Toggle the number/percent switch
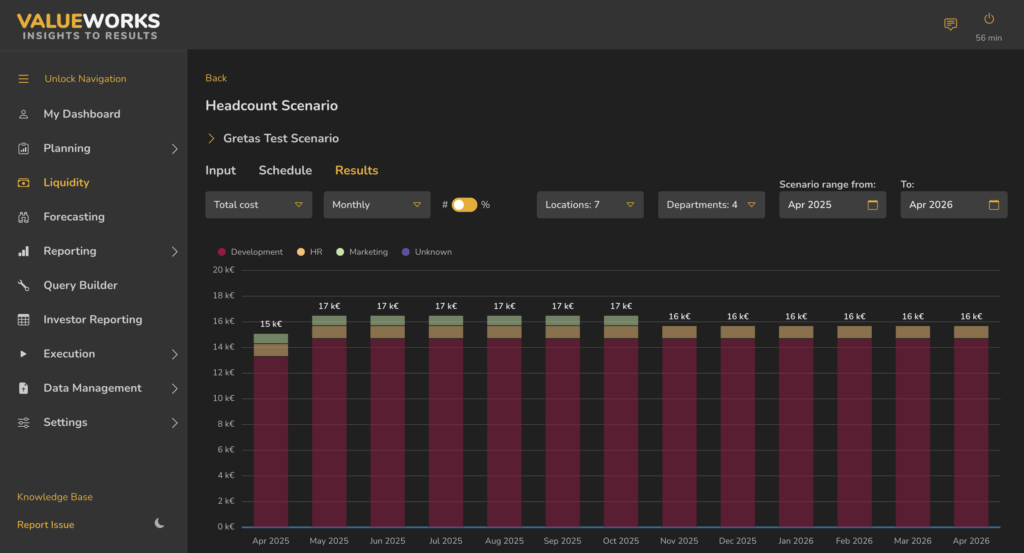Viewport: 1024px width, 553px height. tap(464, 205)
